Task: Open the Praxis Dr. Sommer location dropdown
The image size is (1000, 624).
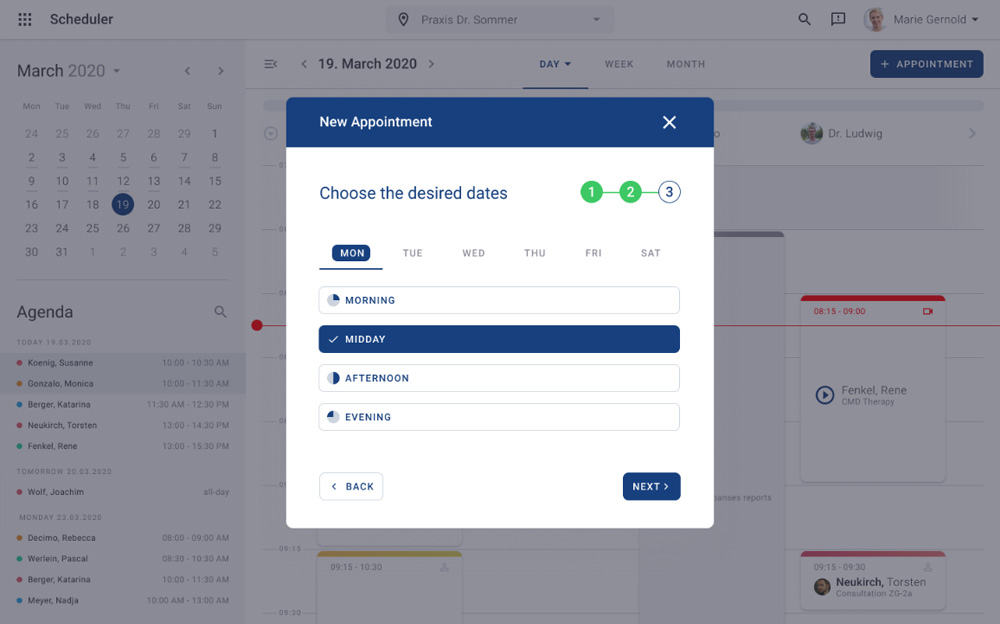Action: [500, 20]
